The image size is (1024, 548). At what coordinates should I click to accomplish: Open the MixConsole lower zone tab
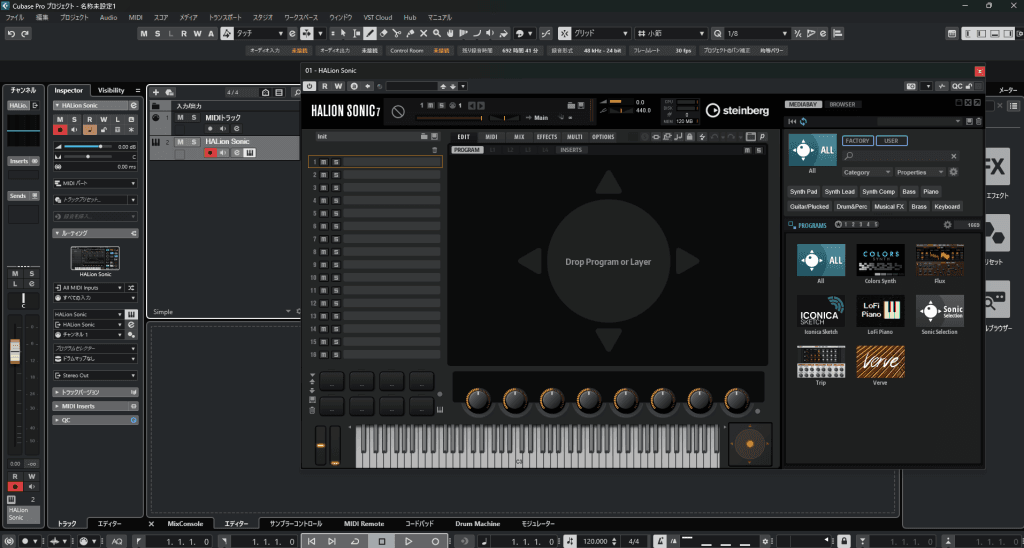[185, 524]
